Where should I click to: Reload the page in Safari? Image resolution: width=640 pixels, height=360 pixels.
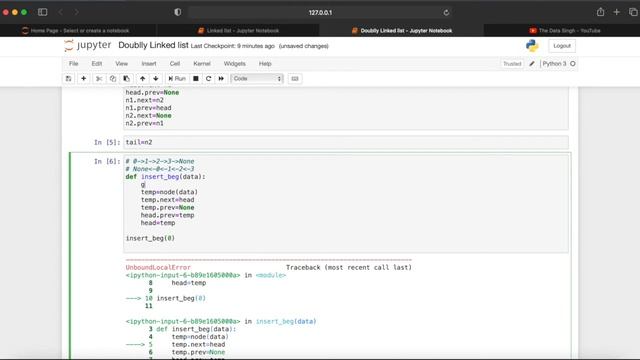(x=446, y=13)
